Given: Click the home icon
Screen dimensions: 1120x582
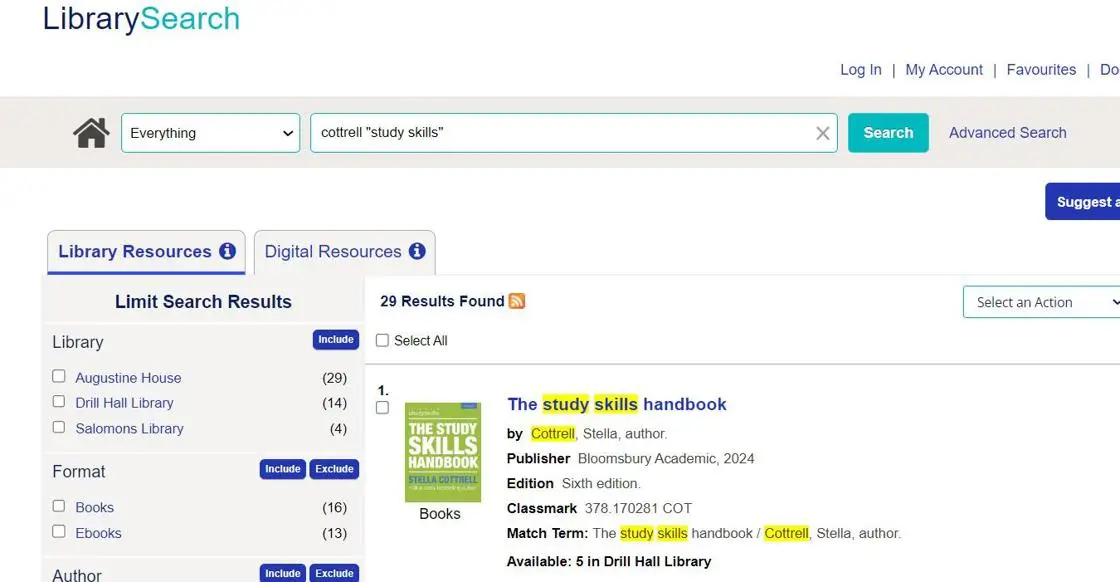Looking at the screenshot, I should [91, 133].
